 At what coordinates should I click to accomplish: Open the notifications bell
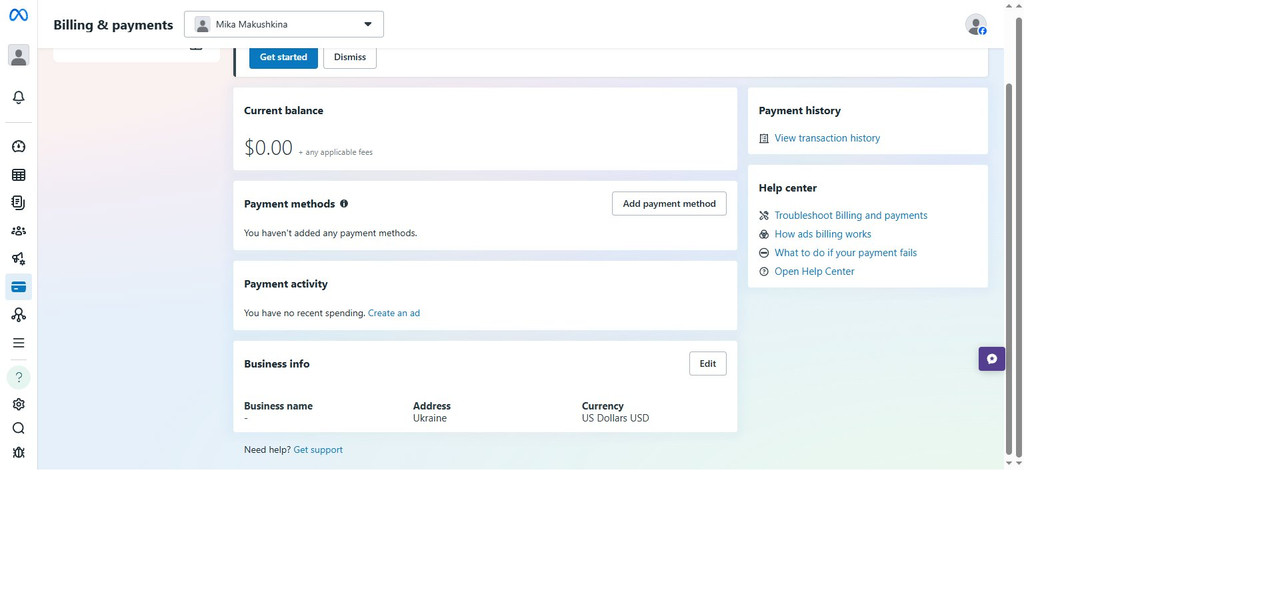point(18,98)
